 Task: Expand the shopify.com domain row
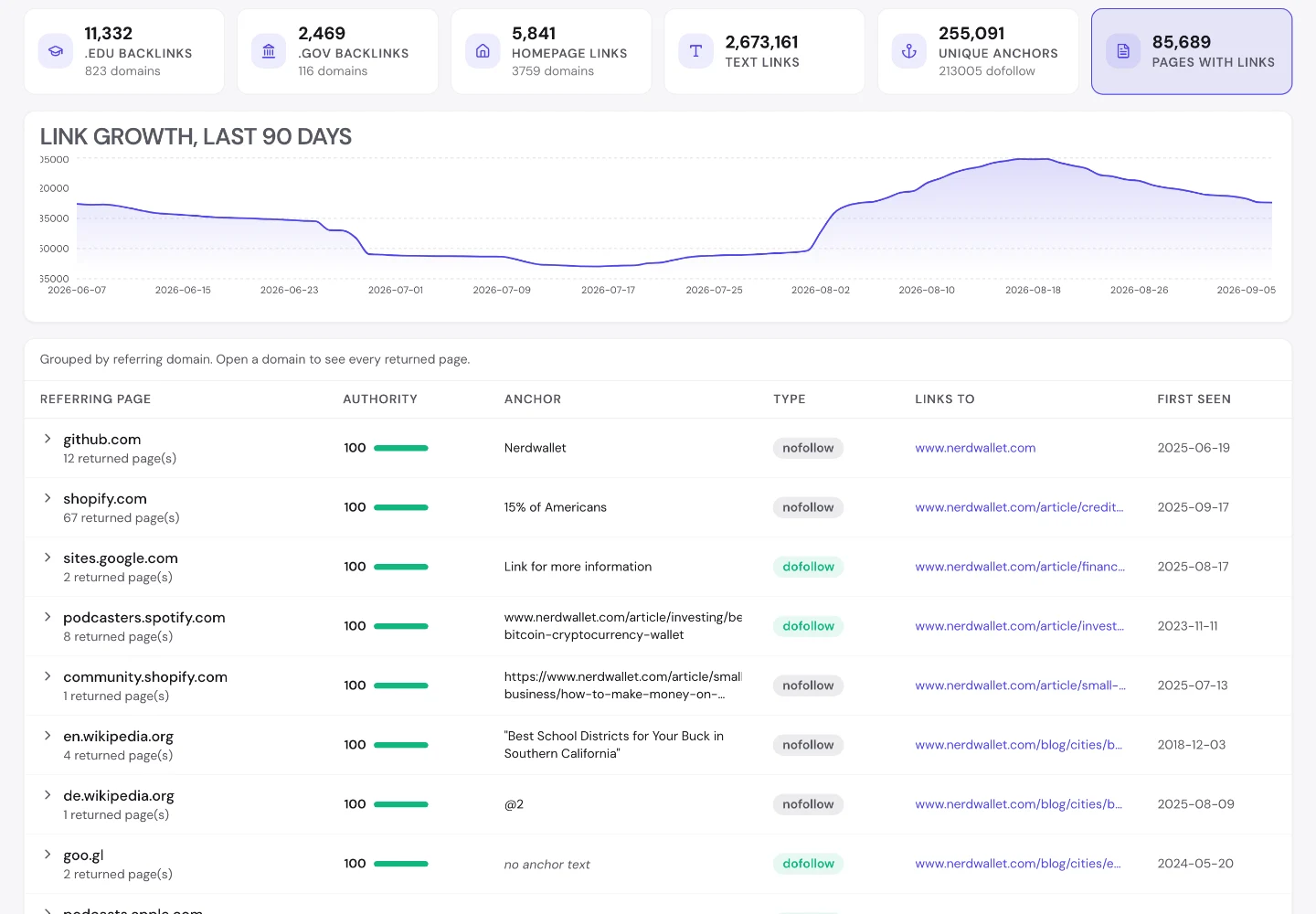(x=48, y=498)
